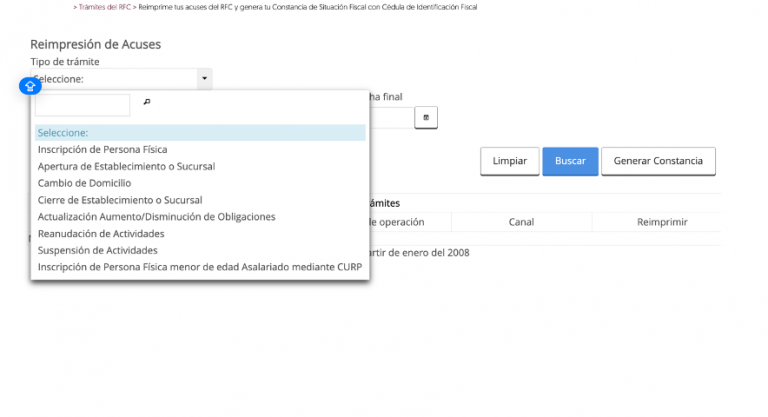768x417 pixels.
Task: Open the 'Trámites del RFC' breadcrumb link
Action: coord(103,7)
